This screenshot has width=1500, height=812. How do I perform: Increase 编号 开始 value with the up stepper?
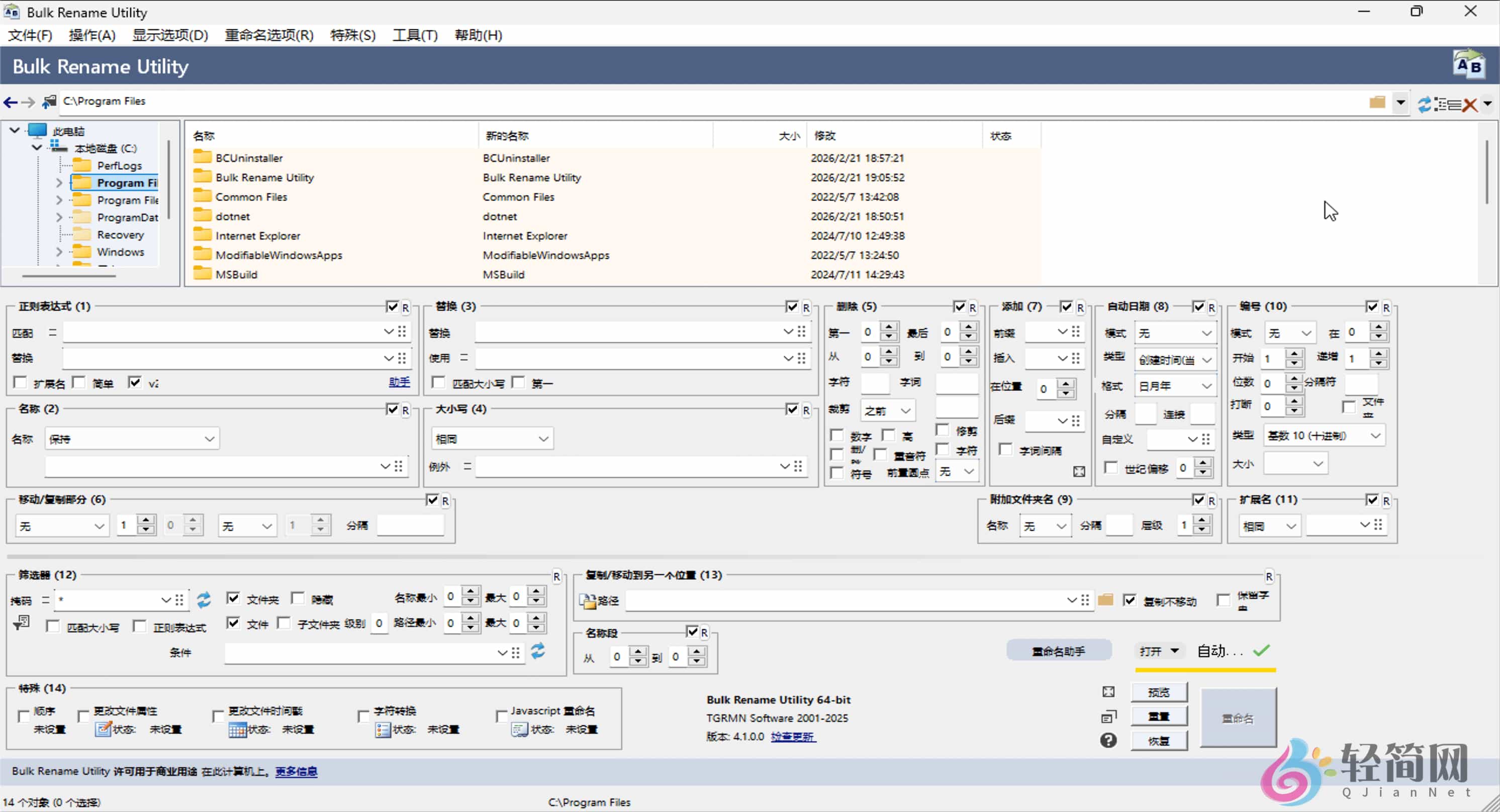(x=1294, y=354)
